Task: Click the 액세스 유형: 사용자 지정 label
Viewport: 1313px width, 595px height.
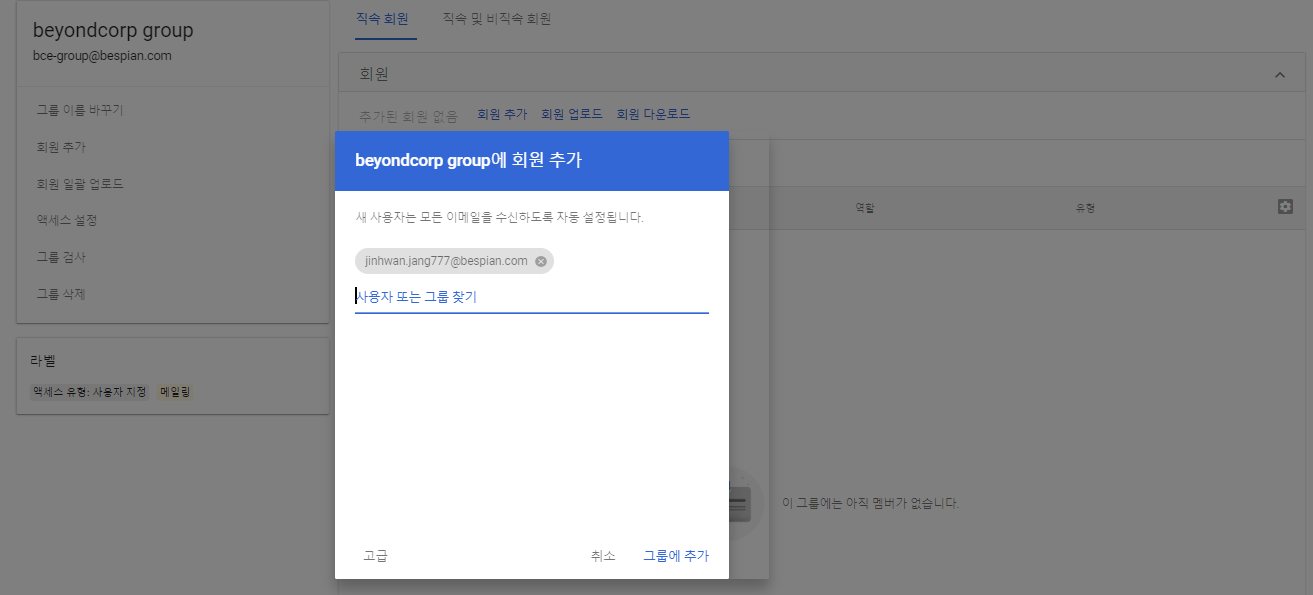Action: tap(89, 392)
